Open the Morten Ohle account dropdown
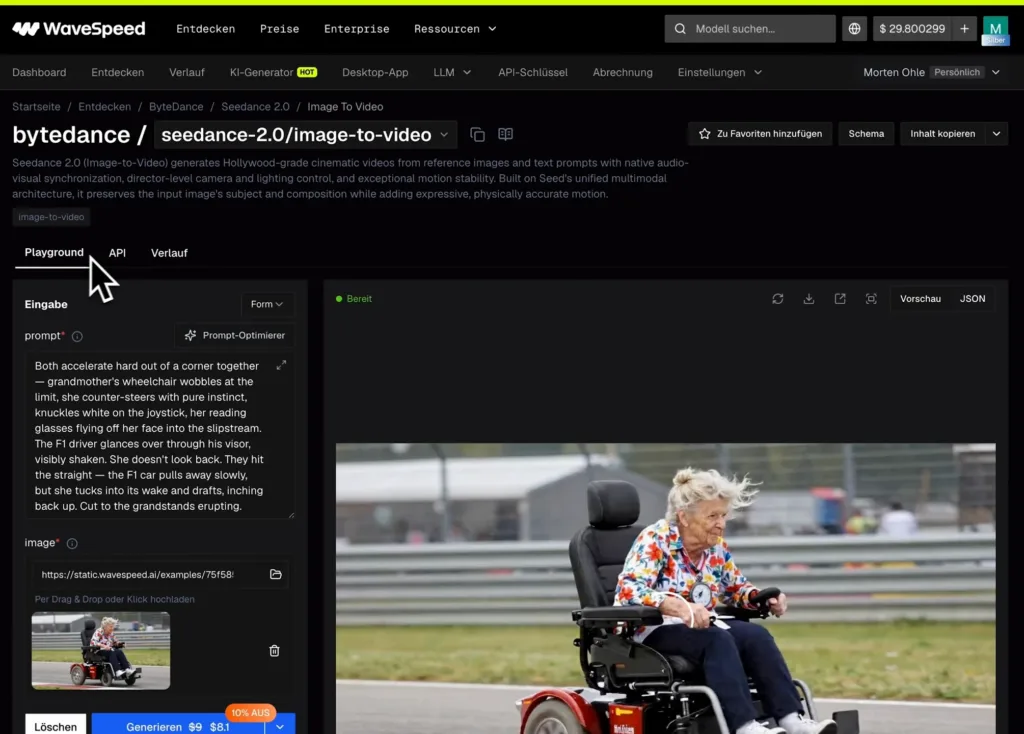This screenshot has height=734, width=1024. pyautogui.click(x=931, y=72)
